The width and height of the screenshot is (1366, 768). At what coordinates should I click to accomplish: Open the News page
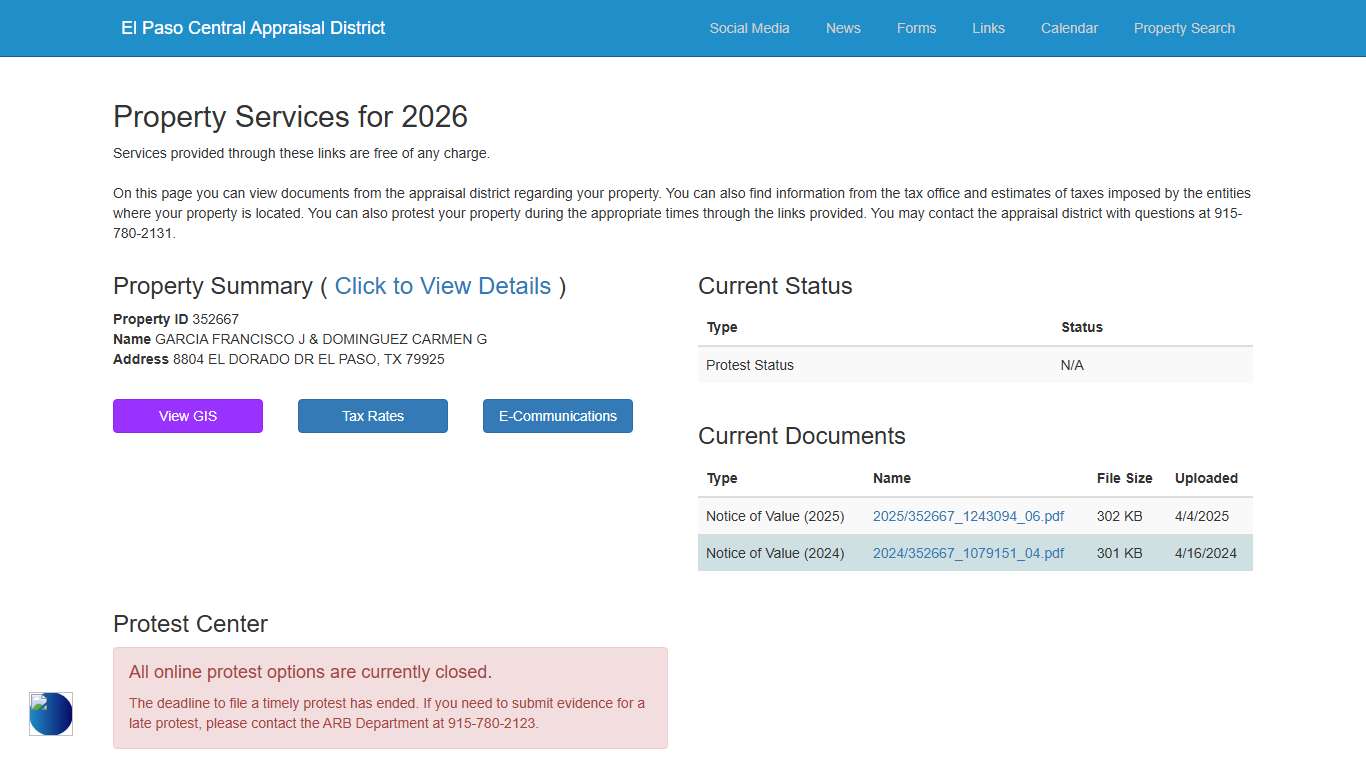[x=842, y=28]
